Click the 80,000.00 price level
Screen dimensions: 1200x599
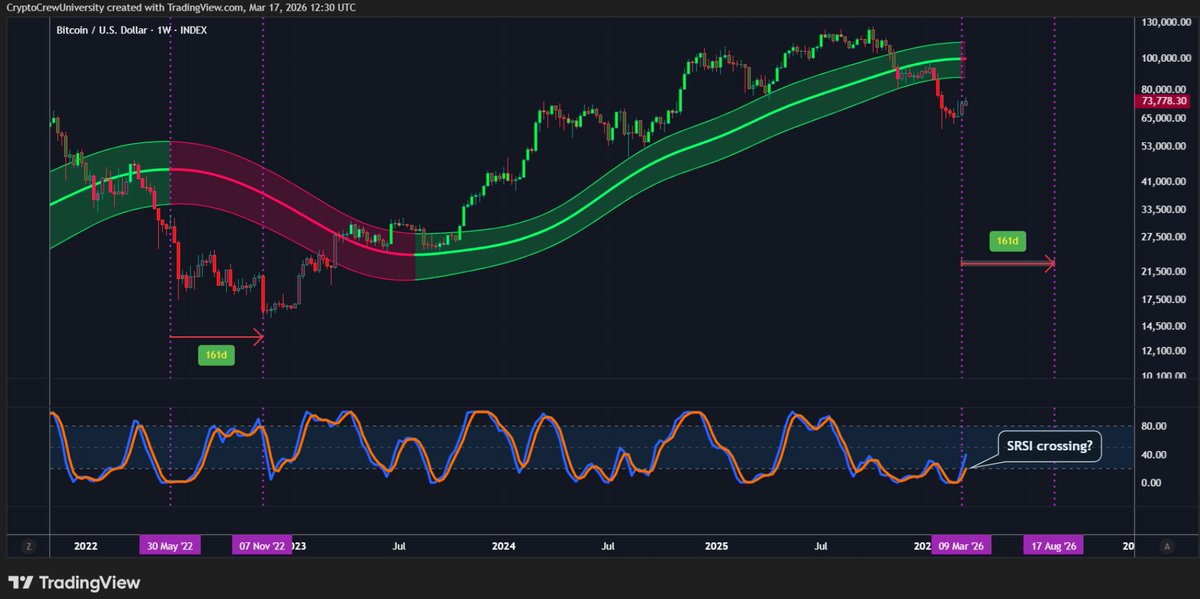[x=1165, y=89]
